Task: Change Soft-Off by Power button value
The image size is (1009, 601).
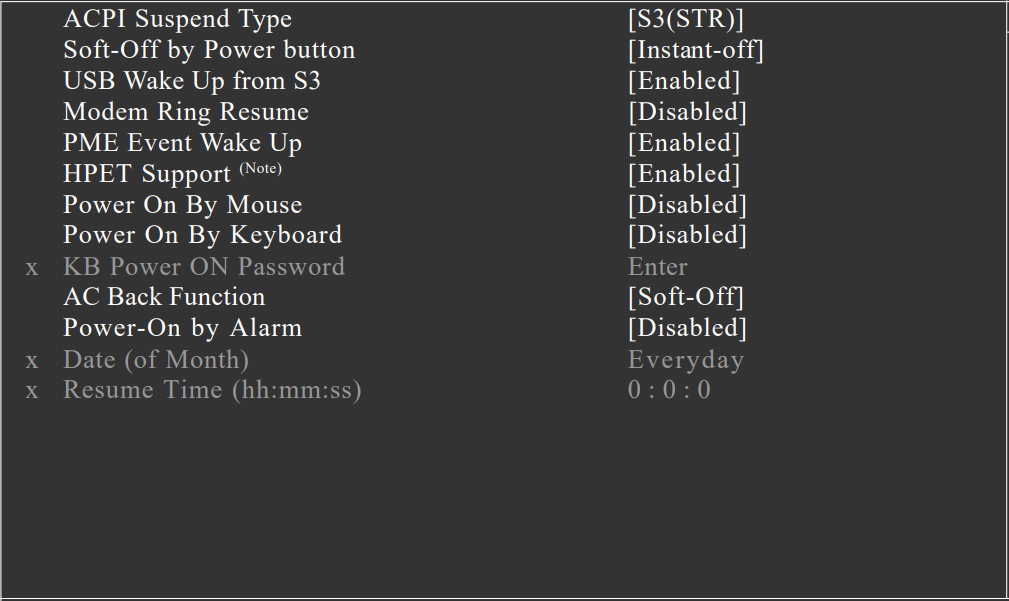Action: [209, 50]
